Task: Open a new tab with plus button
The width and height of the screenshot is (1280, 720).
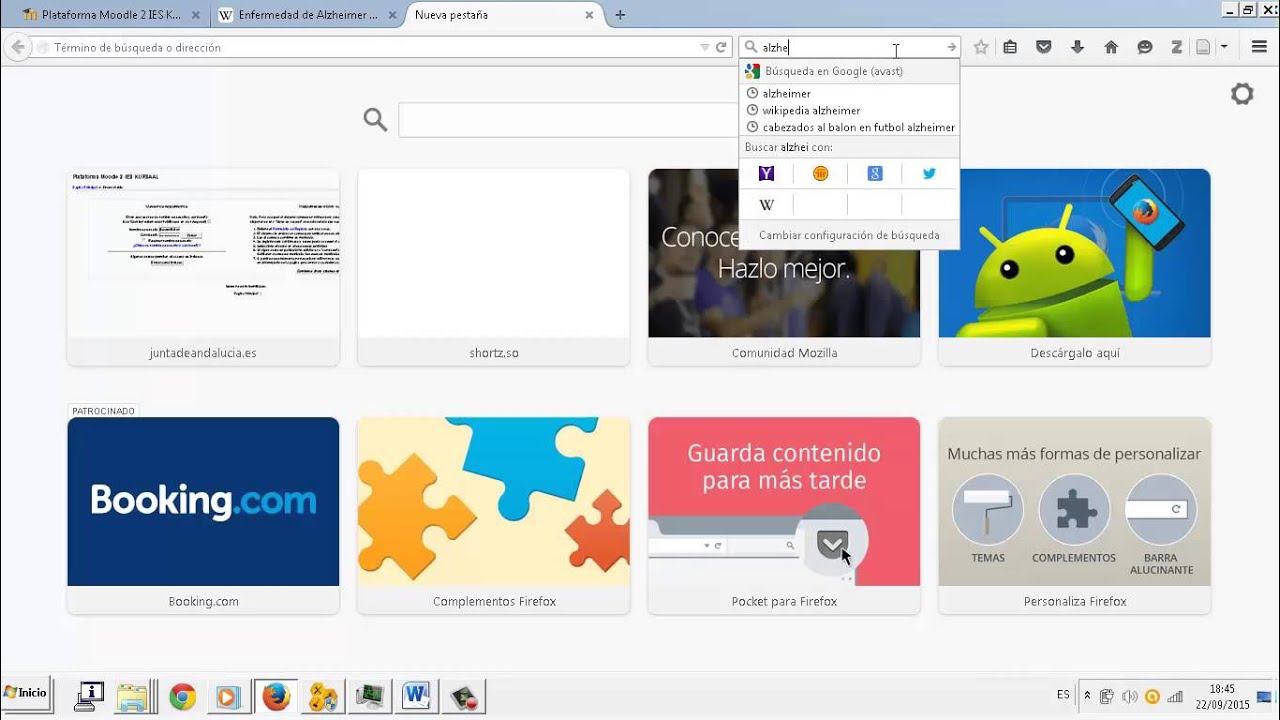Action: [620, 15]
